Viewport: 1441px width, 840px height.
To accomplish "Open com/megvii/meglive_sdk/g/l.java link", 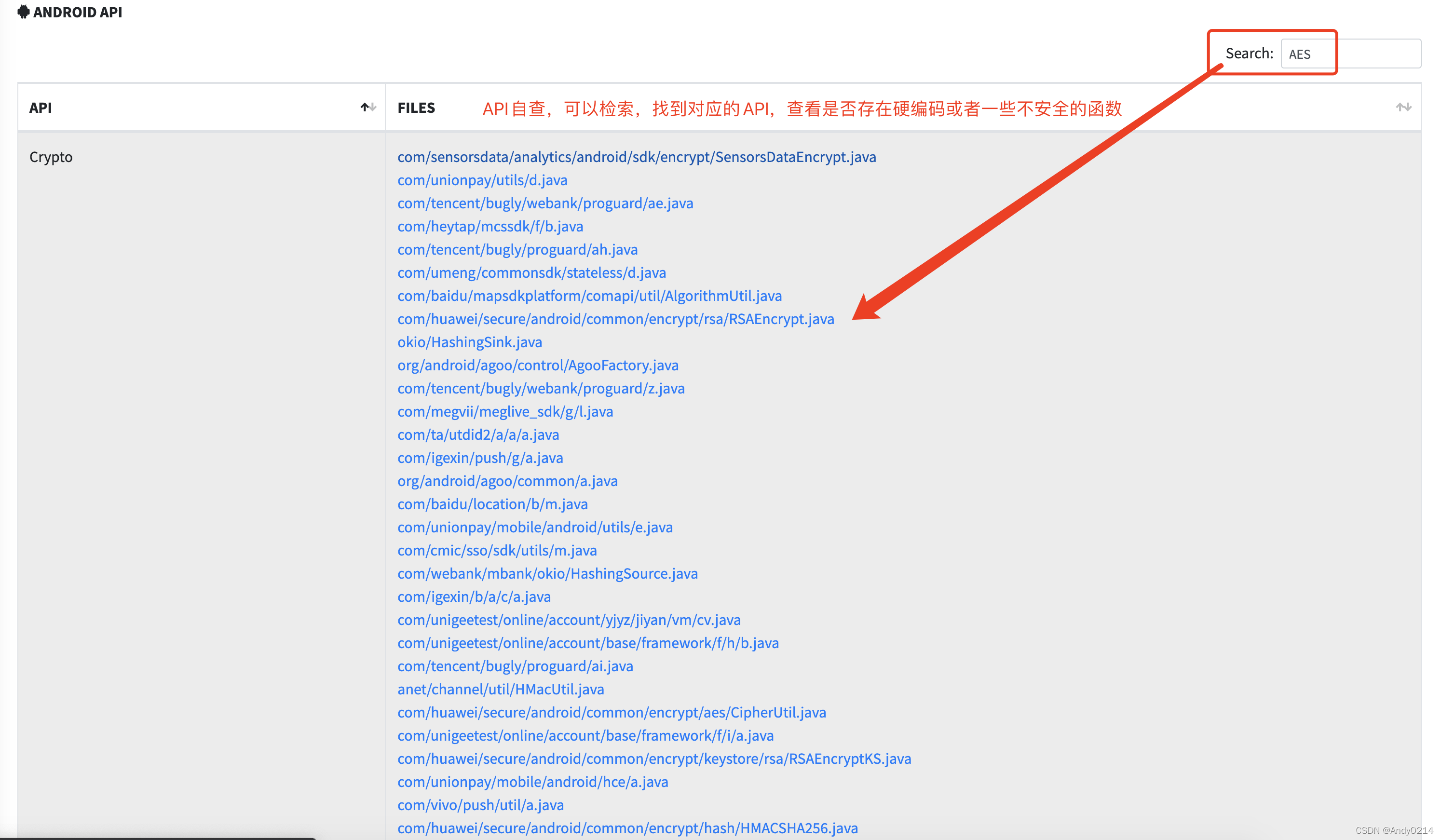I will [x=505, y=412].
